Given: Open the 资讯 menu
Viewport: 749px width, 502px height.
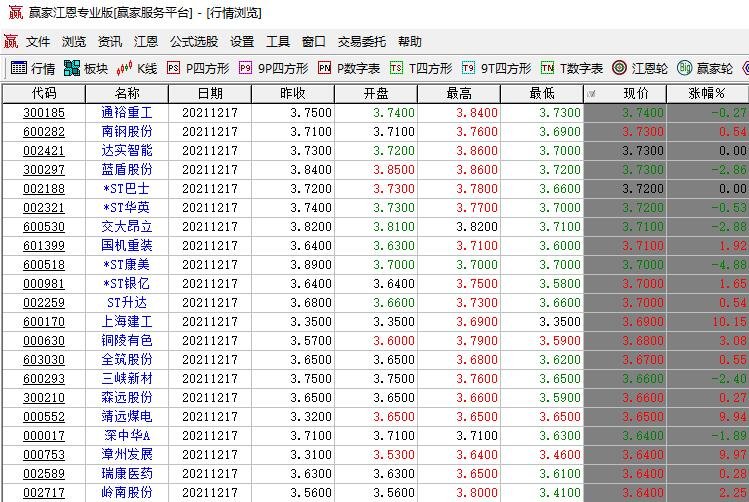Looking at the screenshot, I should [110, 42].
